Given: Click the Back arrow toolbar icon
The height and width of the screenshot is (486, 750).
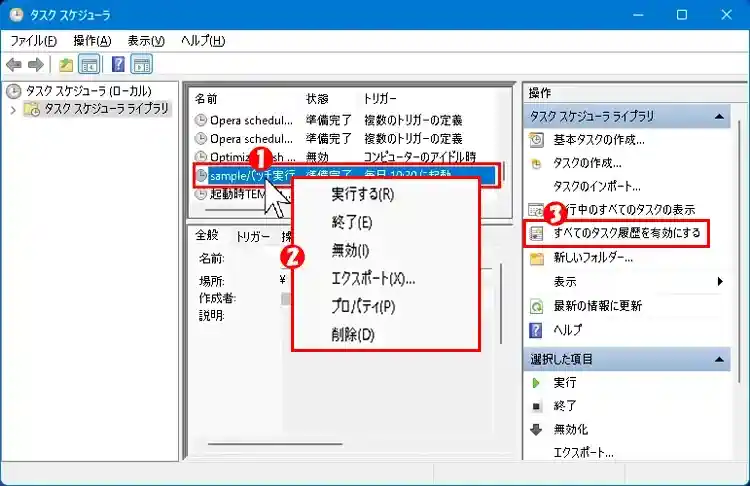Looking at the screenshot, I should pyautogui.click(x=14, y=64).
